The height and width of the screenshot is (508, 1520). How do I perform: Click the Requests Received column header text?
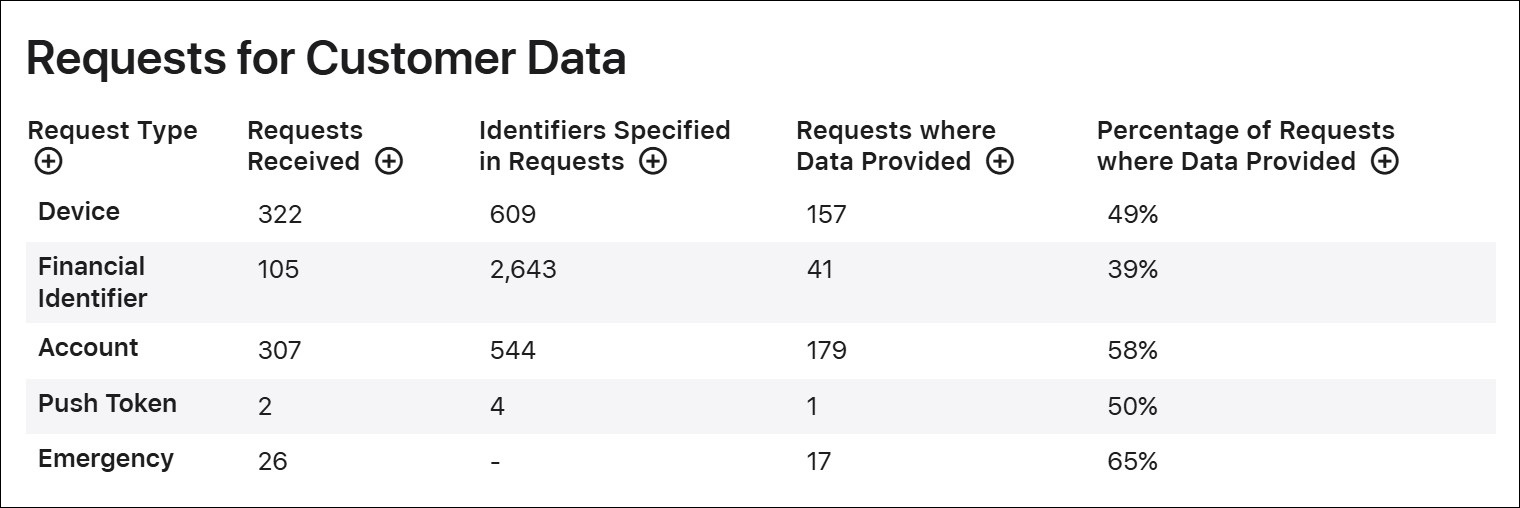click(305, 146)
